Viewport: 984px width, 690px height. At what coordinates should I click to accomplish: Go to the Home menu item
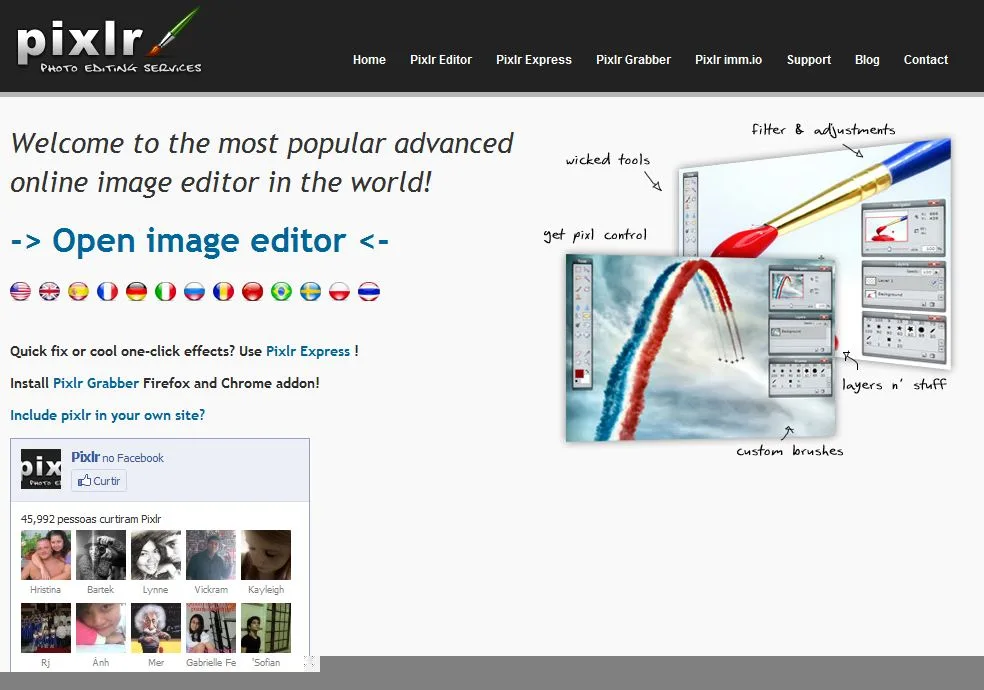[369, 60]
